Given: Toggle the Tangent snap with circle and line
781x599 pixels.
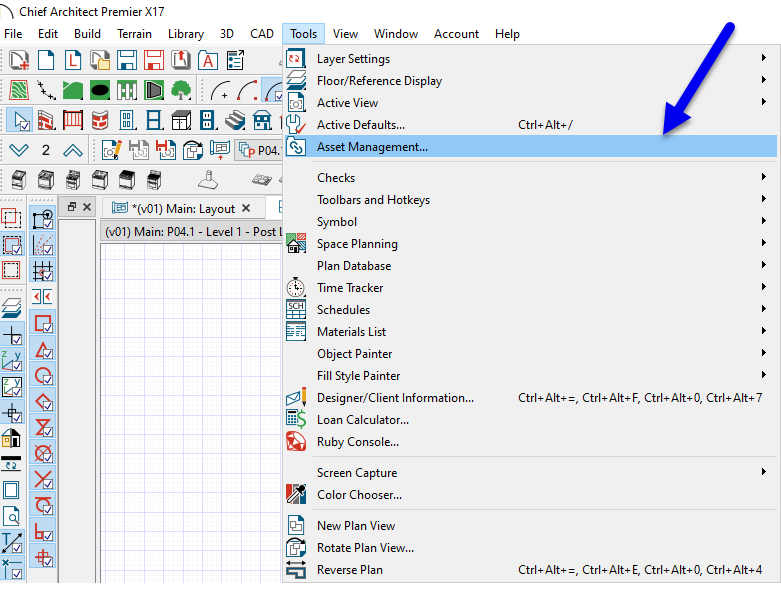Looking at the screenshot, I should (x=43, y=505).
